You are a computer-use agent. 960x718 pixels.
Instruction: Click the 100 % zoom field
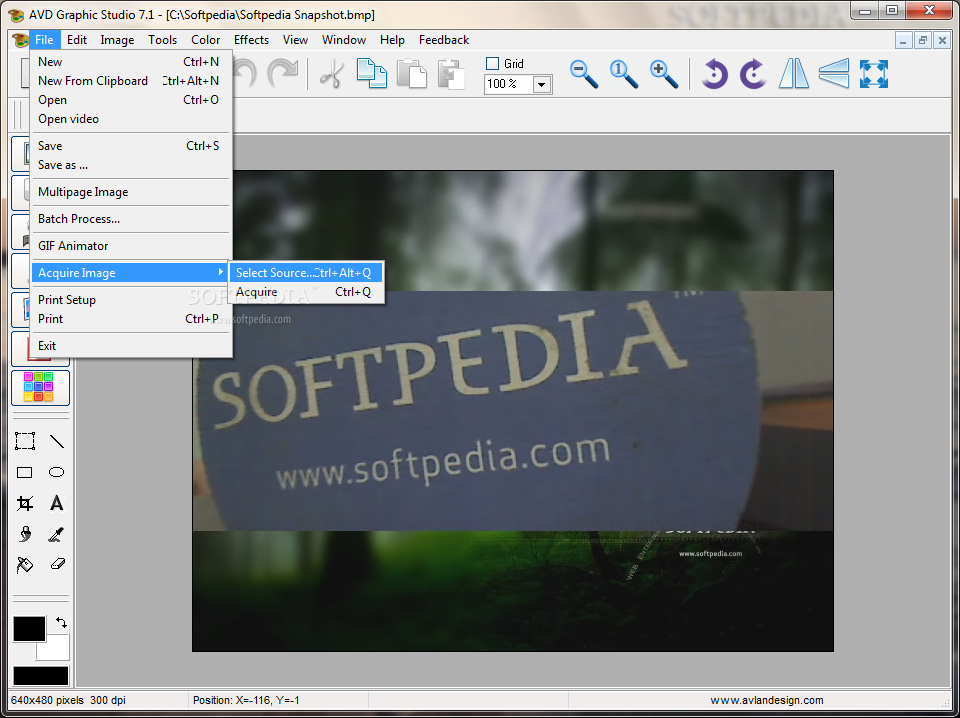(x=509, y=84)
